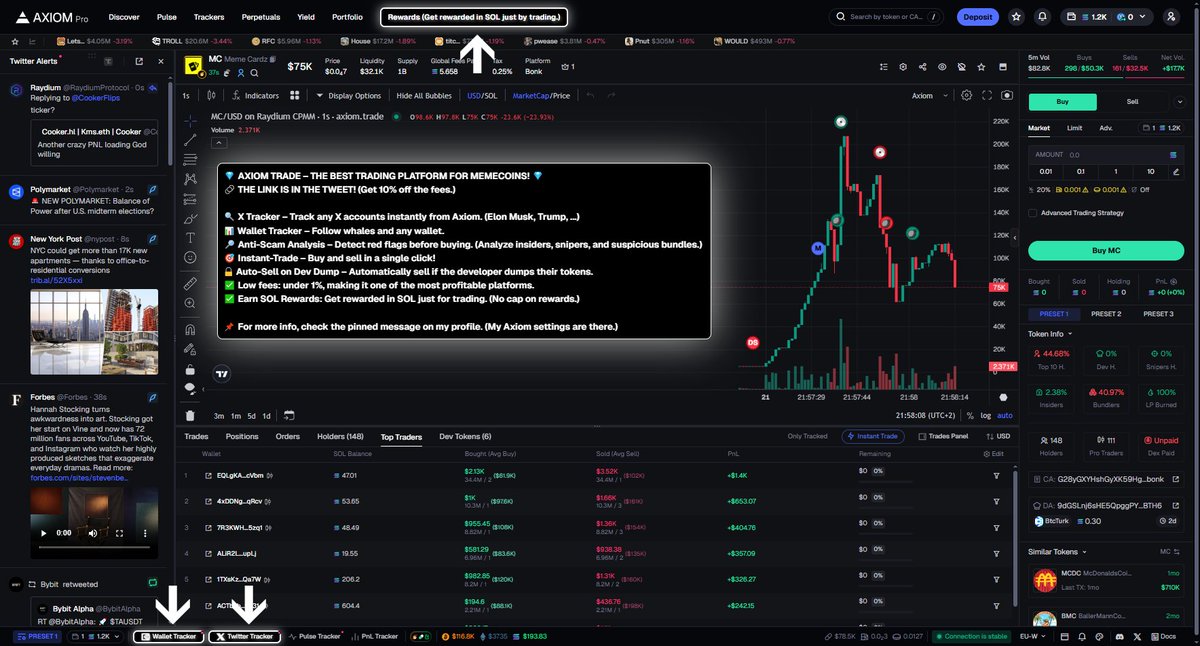This screenshot has width=1200, height=646.
Task: Expand the chevron next to Sell
Action: (x=1179, y=101)
